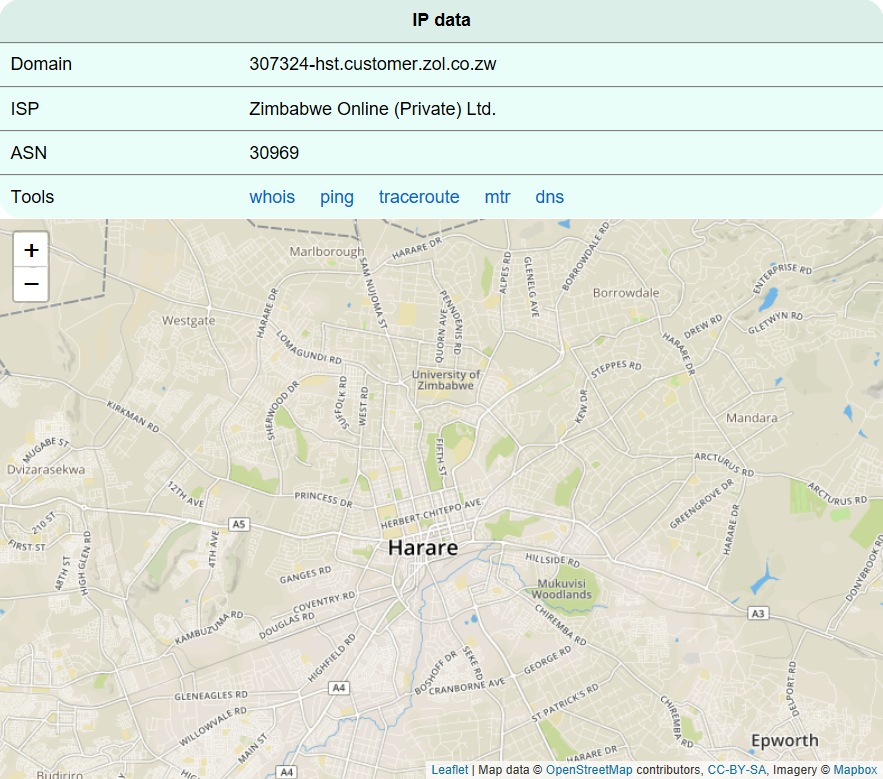The image size is (883, 779).
Task: Click the Herbert Chitepo Ave label
Action: 431,513
